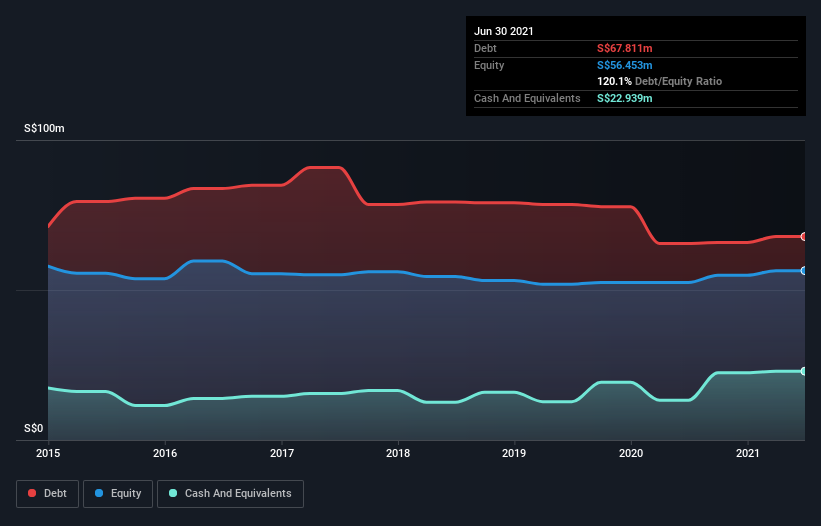Select the 2015 x-axis label

[x=48, y=453]
